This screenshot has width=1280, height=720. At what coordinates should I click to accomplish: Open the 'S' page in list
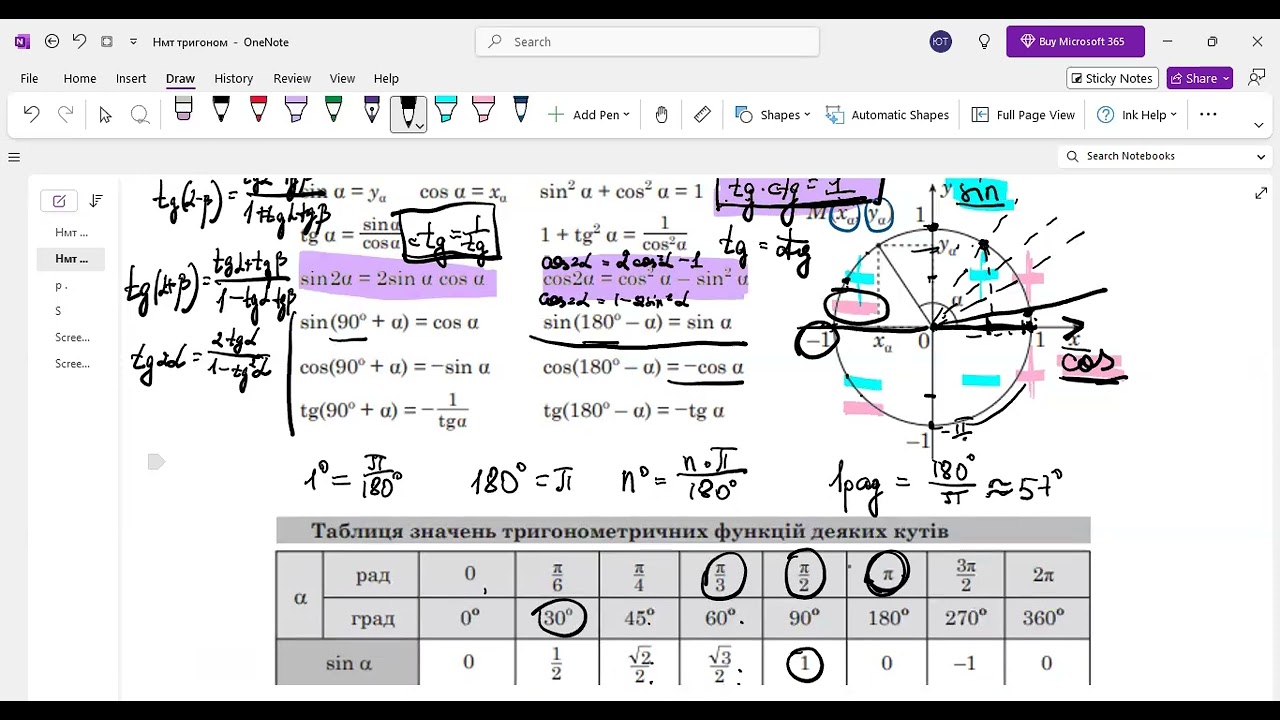point(71,311)
